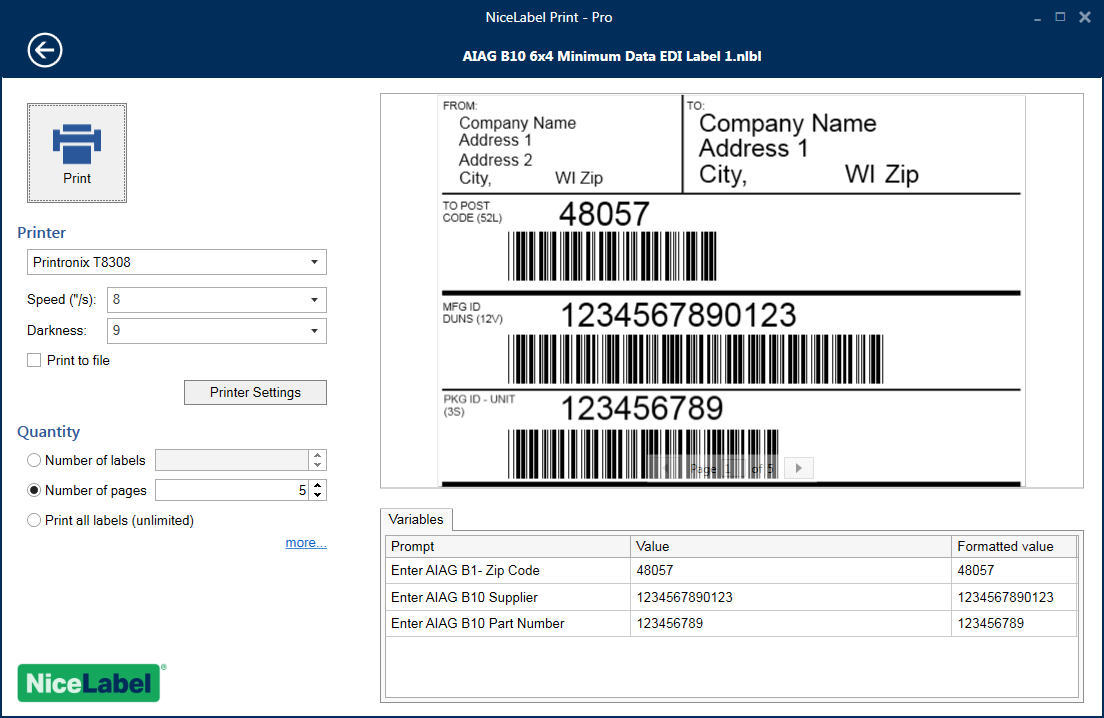Select the Number of pages radio option
Viewport: 1104px width, 718px height.
point(34,490)
